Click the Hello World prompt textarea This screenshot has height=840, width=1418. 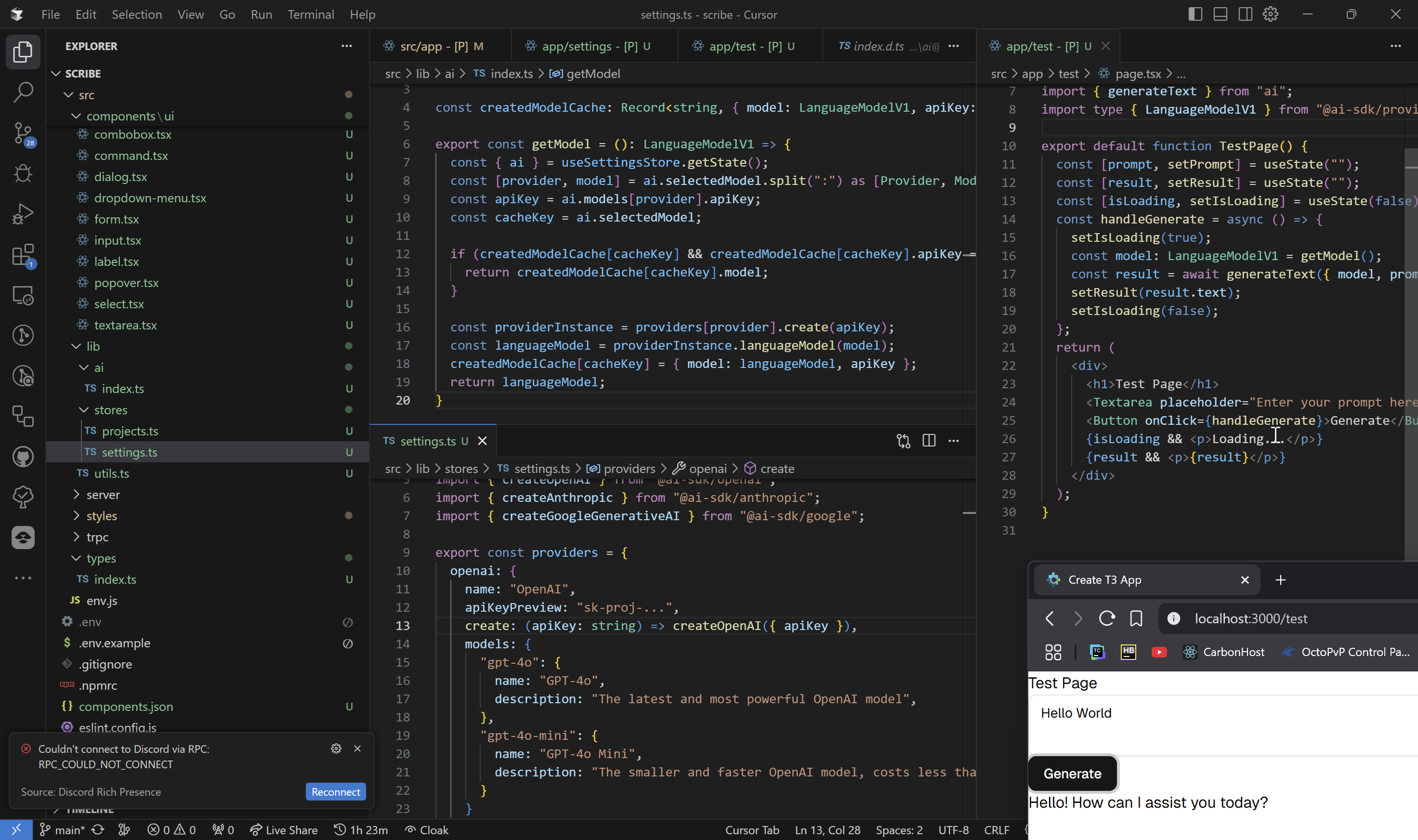point(1223,725)
